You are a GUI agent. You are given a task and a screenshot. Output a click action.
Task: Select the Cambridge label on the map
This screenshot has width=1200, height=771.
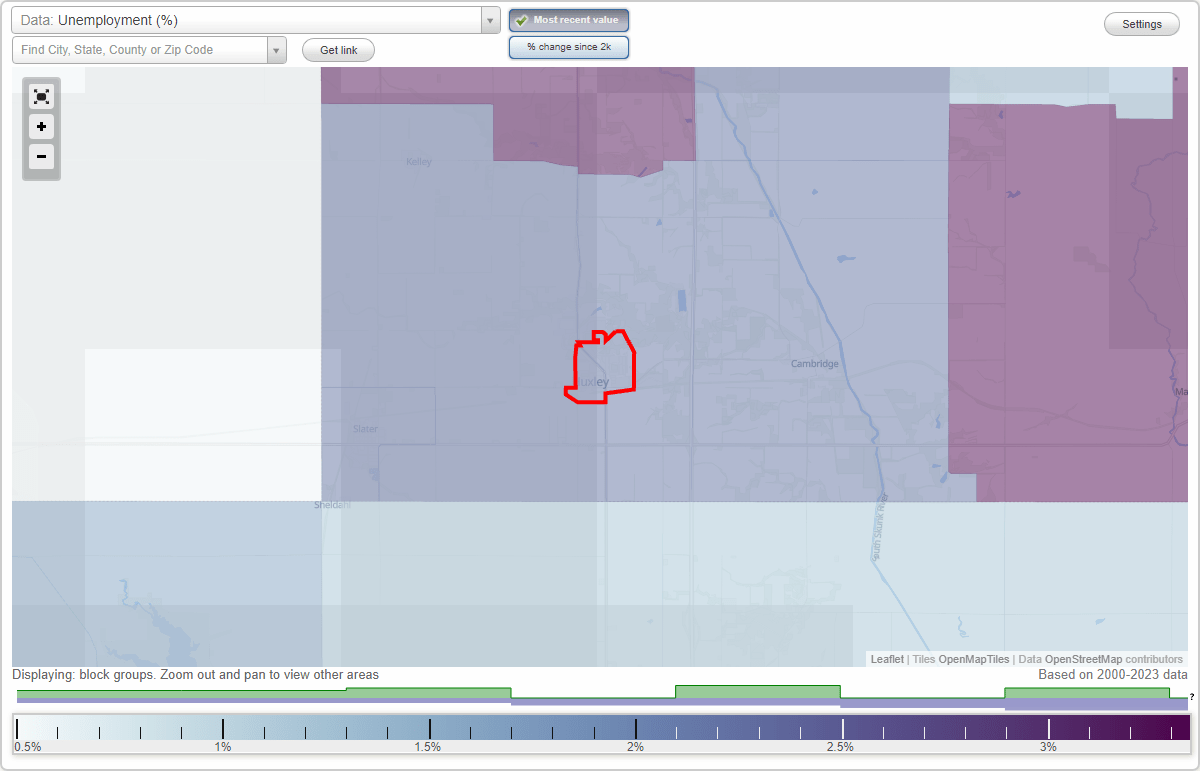click(814, 363)
